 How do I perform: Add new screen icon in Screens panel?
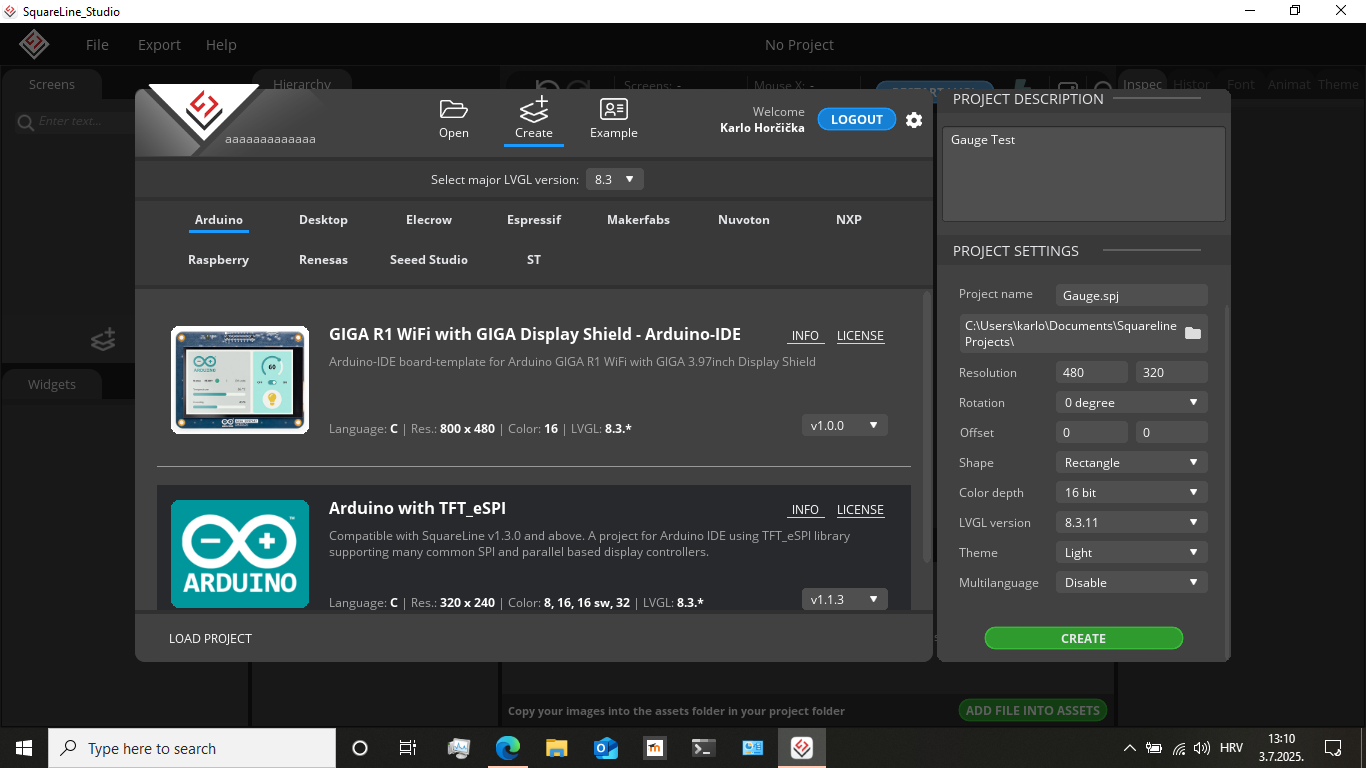(x=103, y=340)
